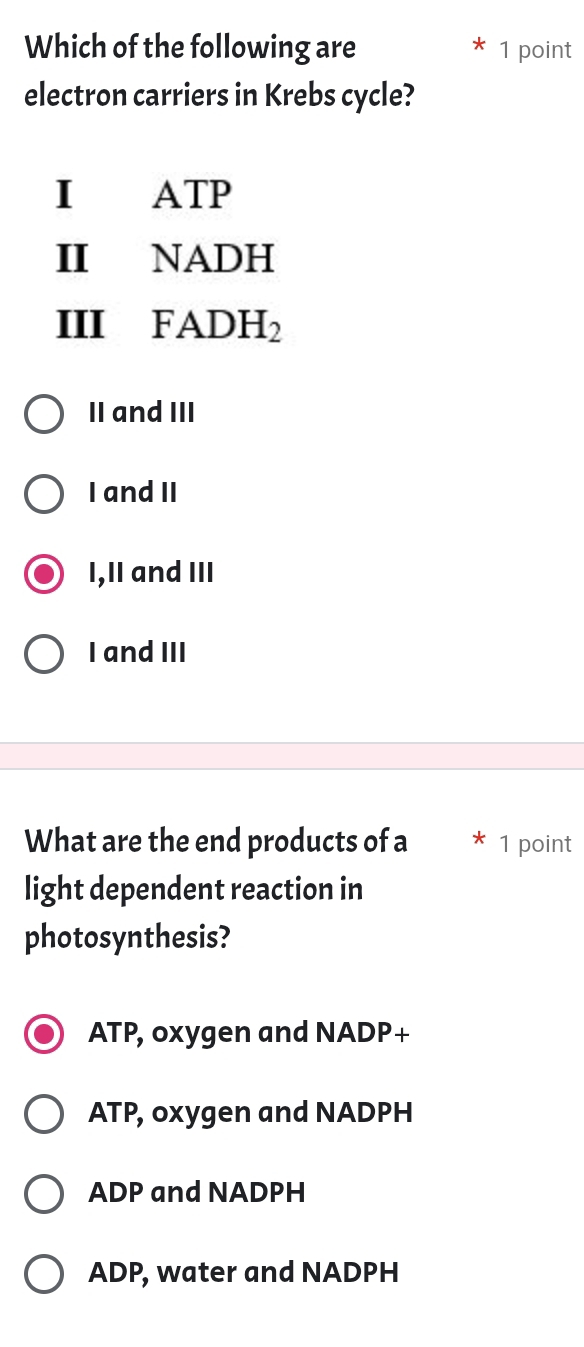Screen dimensions: 584x1347
Task: Deselect the filled 'I,II and III' radio
Action: tap(44, 573)
